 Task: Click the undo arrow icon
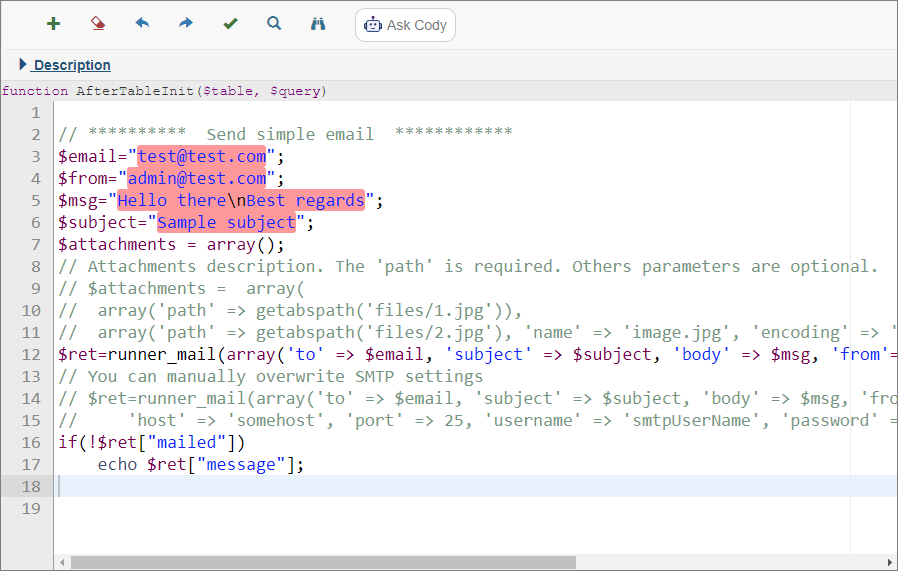coord(142,23)
